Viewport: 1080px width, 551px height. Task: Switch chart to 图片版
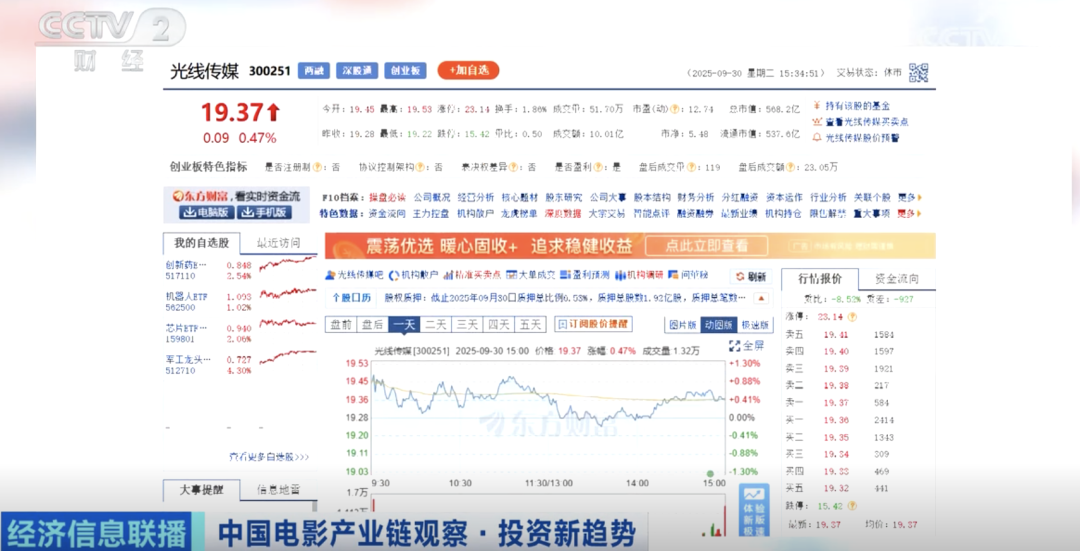(x=683, y=324)
